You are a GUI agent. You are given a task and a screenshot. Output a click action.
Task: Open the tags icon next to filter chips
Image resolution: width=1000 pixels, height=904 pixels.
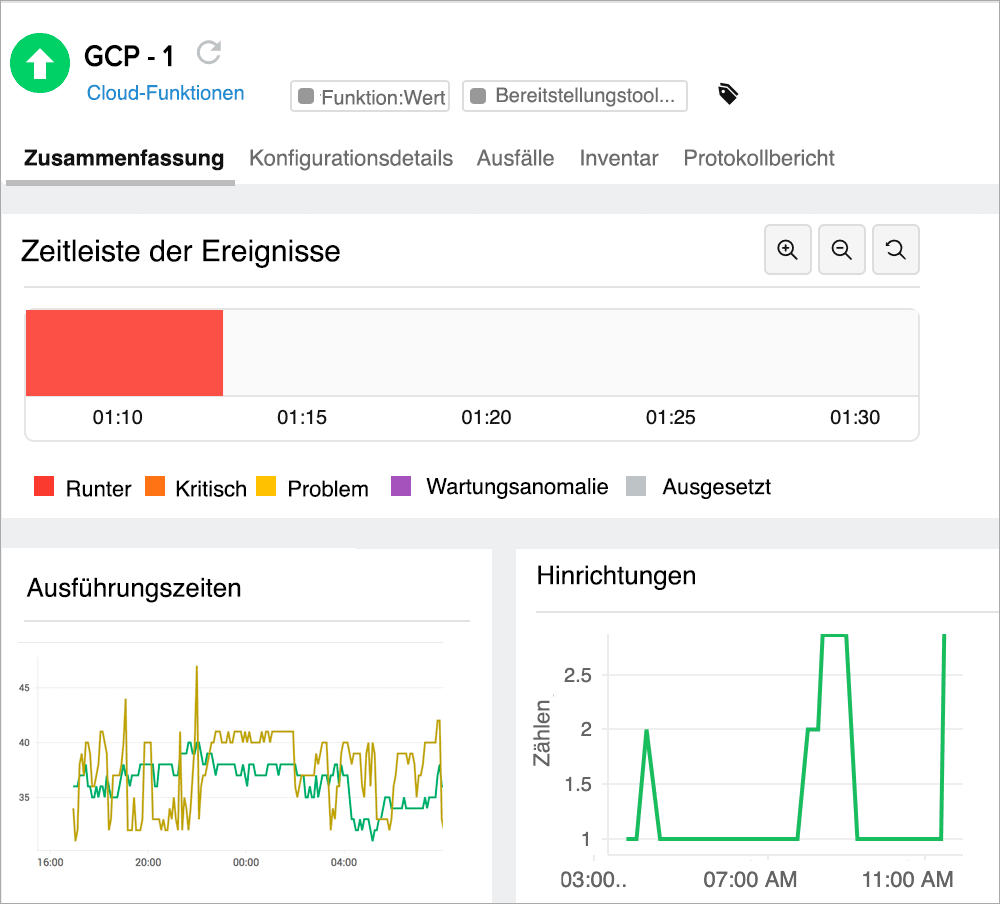click(x=728, y=93)
